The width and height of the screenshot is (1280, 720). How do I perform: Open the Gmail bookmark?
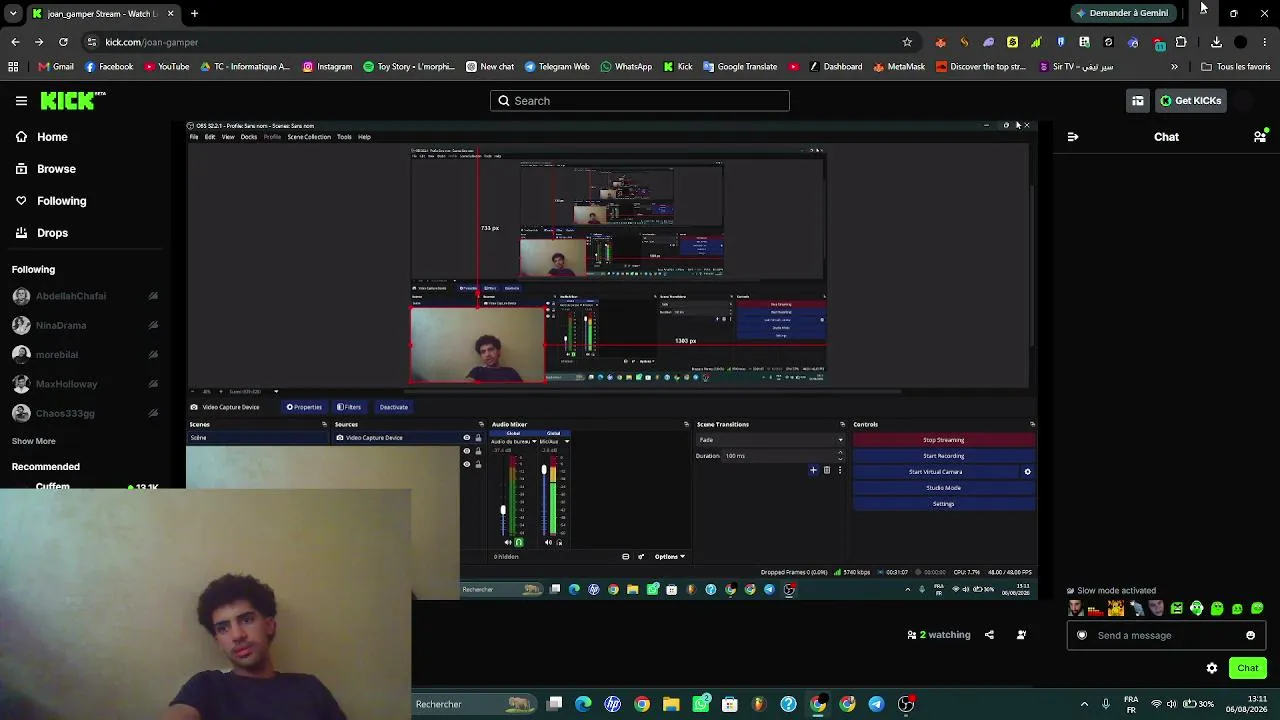click(x=56, y=67)
